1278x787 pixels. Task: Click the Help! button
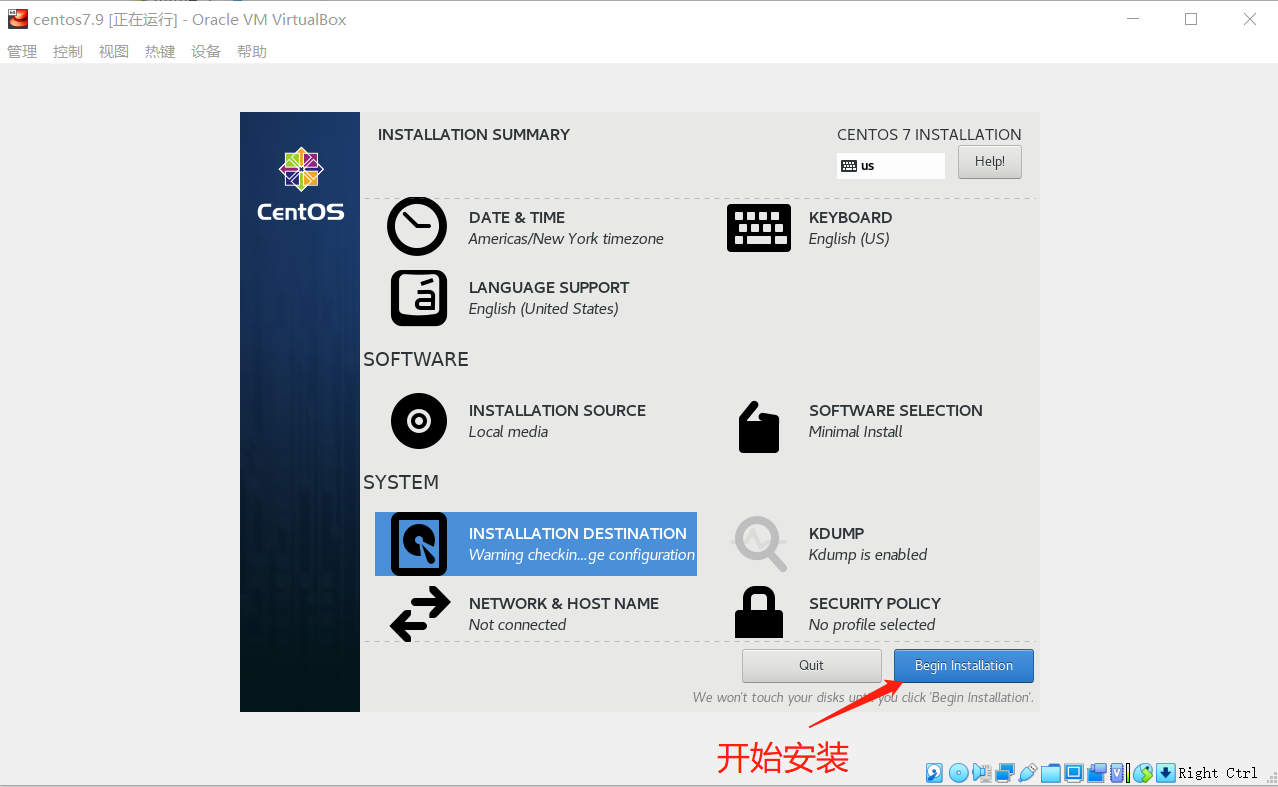[990, 162]
